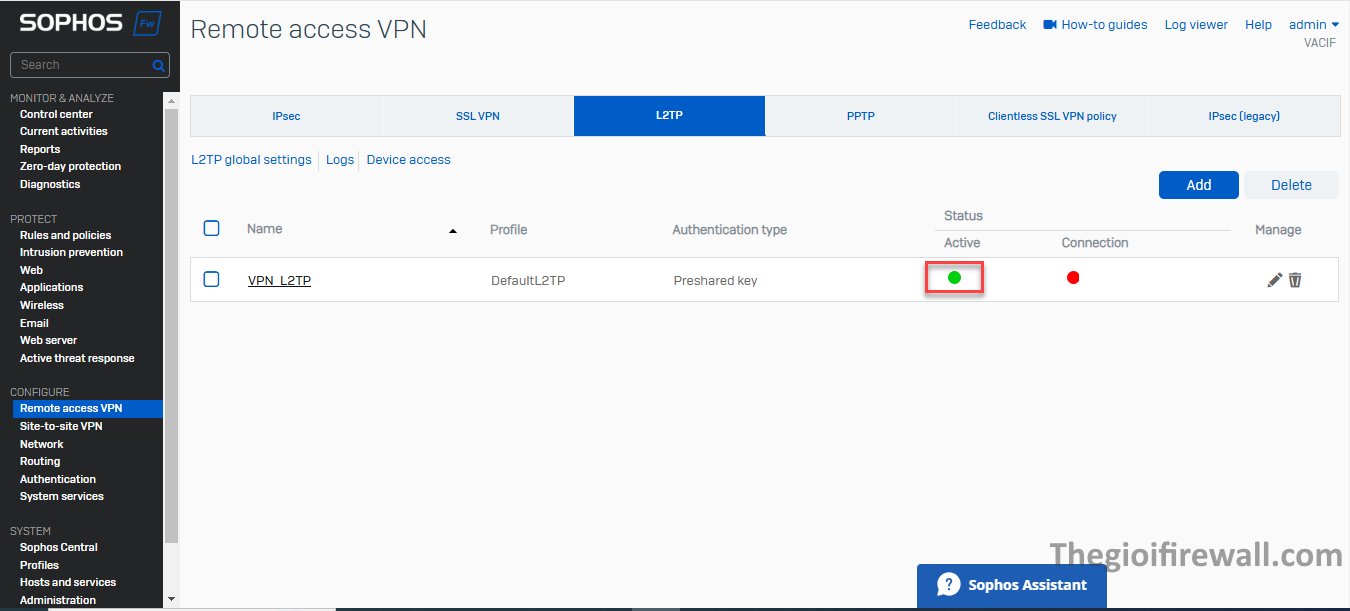The image size is (1350, 611).
Task: Sort by Name column arrow
Action: pyautogui.click(x=453, y=231)
